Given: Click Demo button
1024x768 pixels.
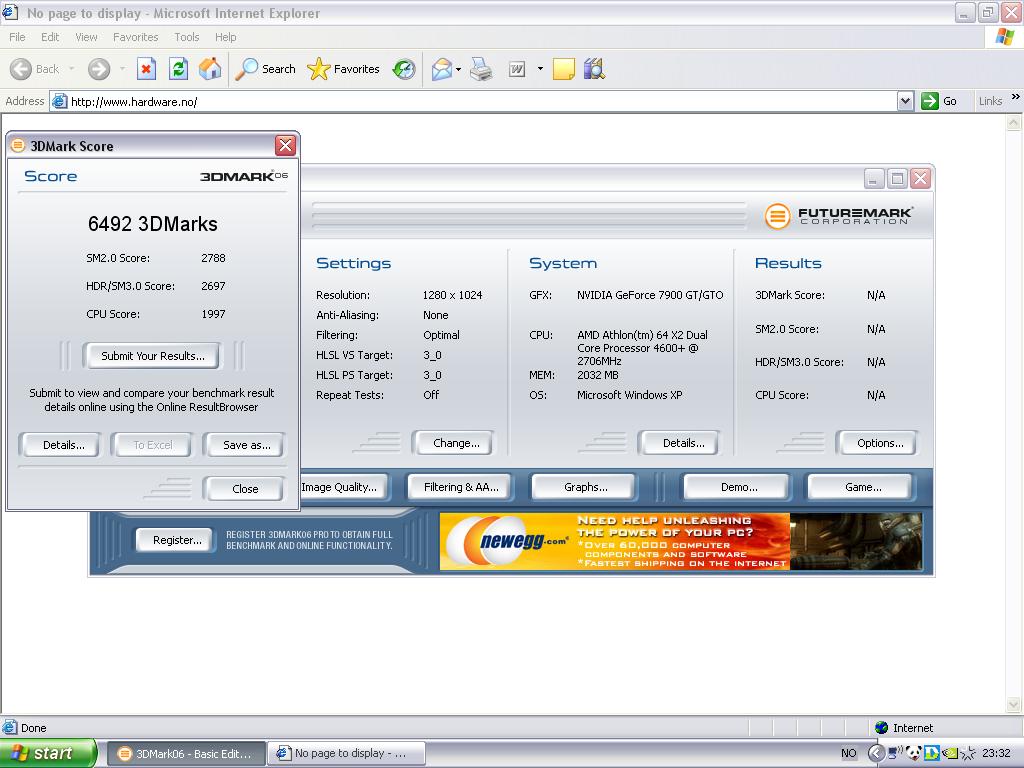Looking at the screenshot, I should [739, 487].
